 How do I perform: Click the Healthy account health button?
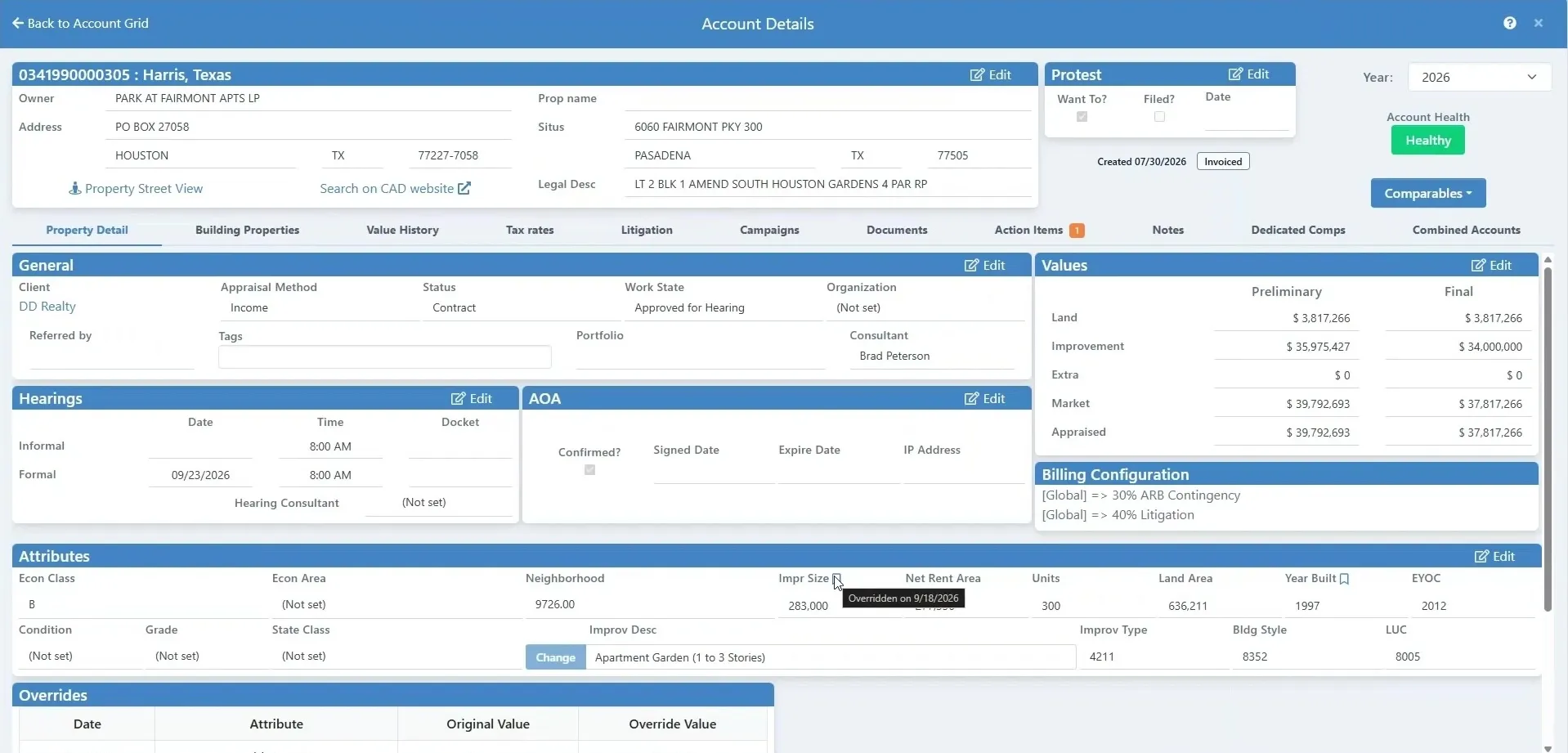click(x=1427, y=141)
